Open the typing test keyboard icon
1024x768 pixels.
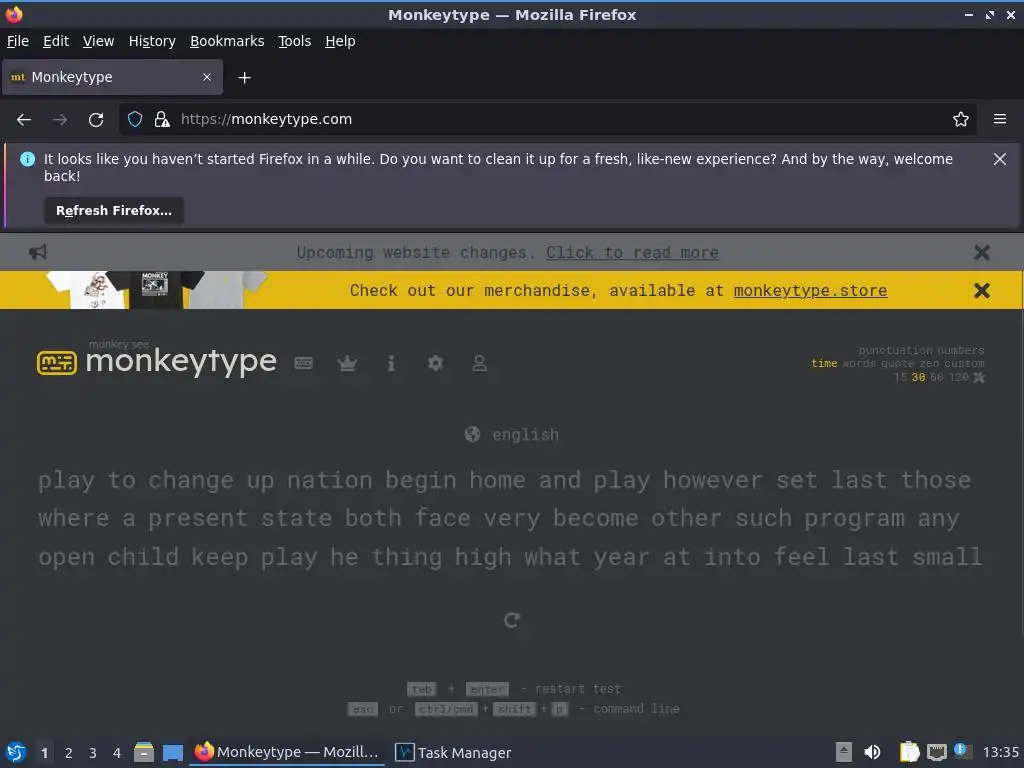click(x=304, y=362)
